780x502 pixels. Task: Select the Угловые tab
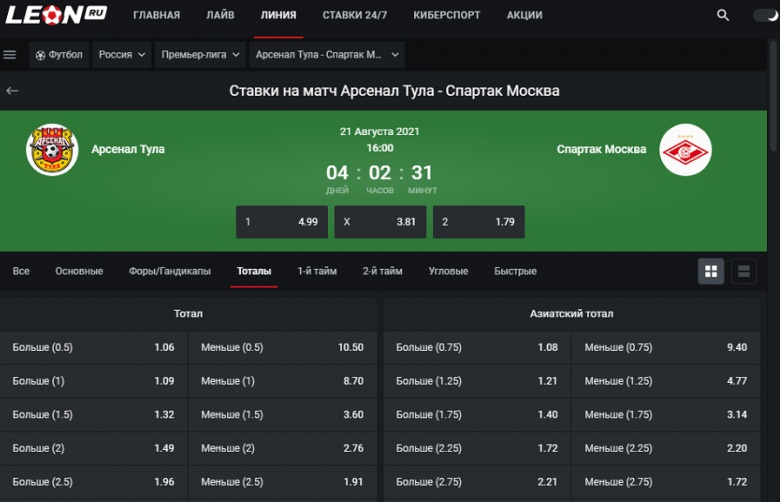coord(448,271)
